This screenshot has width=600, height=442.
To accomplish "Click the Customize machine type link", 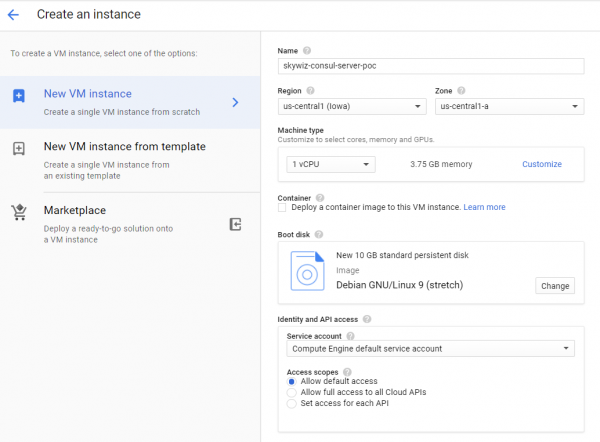I will tap(542, 164).
